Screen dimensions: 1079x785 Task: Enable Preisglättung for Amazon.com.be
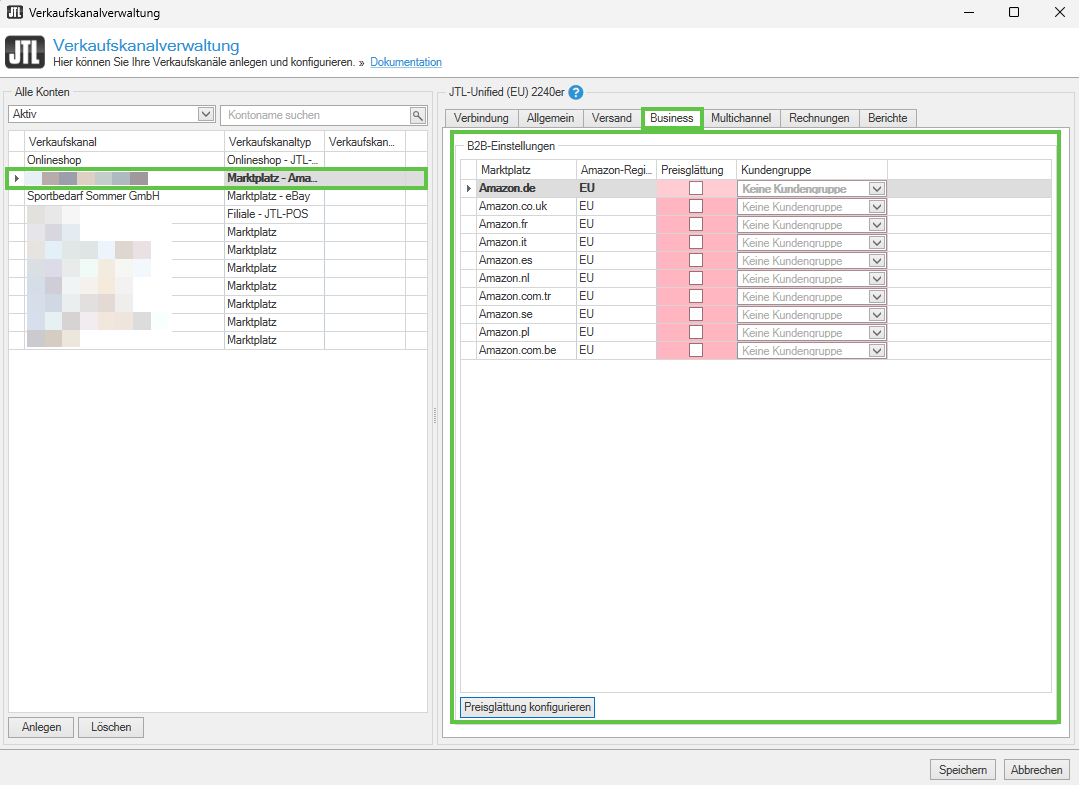click(x=696, y=350)
